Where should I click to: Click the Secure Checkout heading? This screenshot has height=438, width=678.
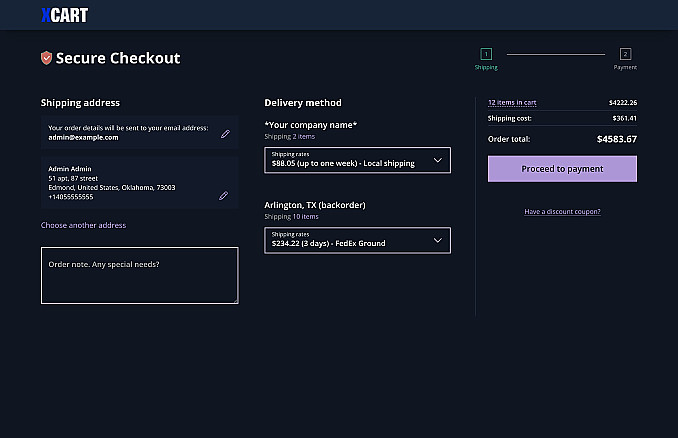tap(118, 58)
